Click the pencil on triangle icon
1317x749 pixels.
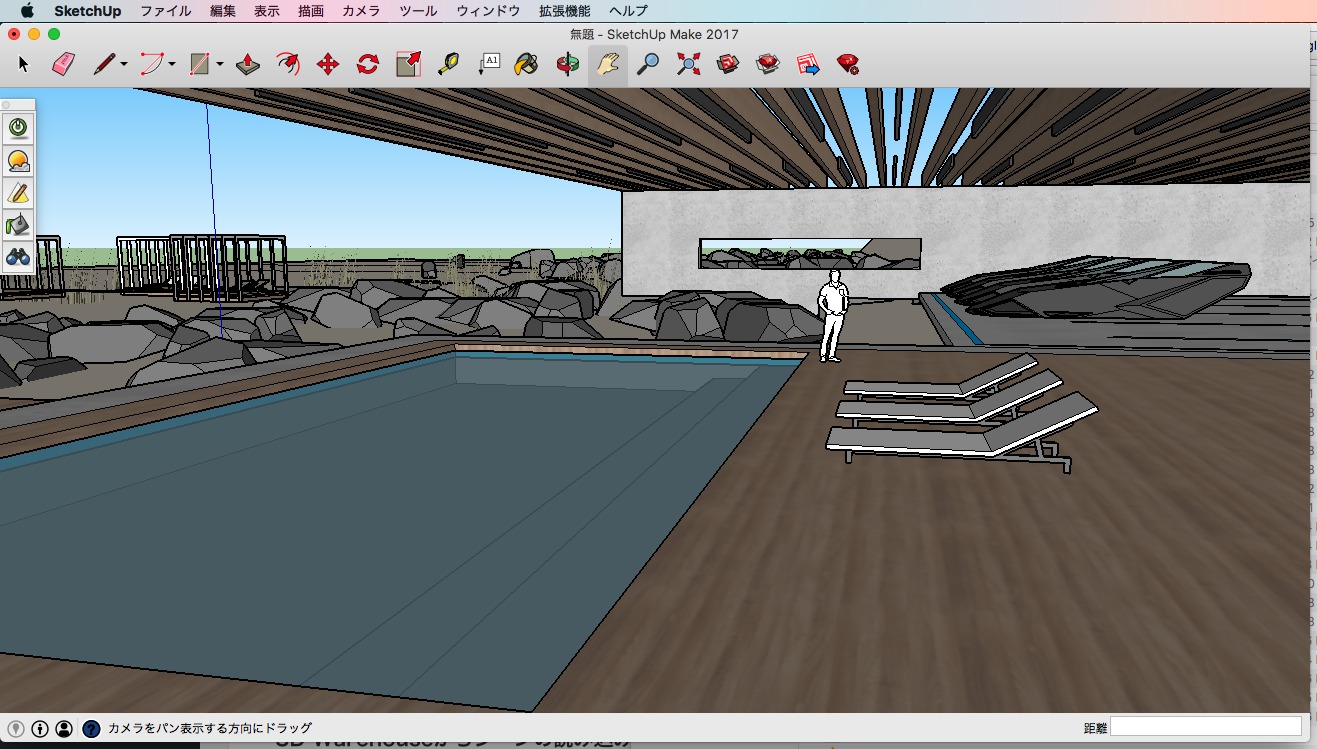pos(18,192)
